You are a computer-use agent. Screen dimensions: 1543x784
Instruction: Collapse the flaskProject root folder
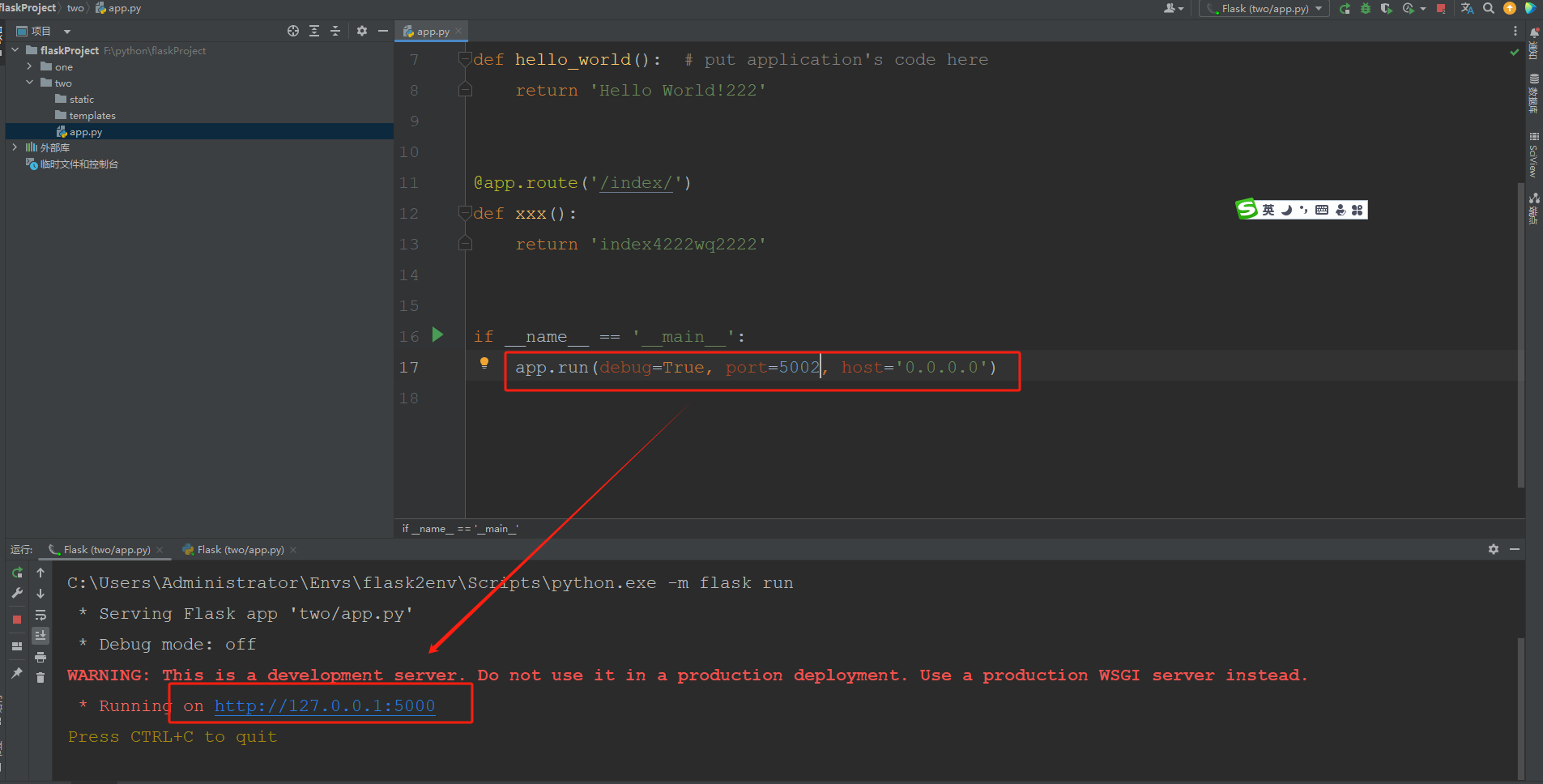(15, 50)
